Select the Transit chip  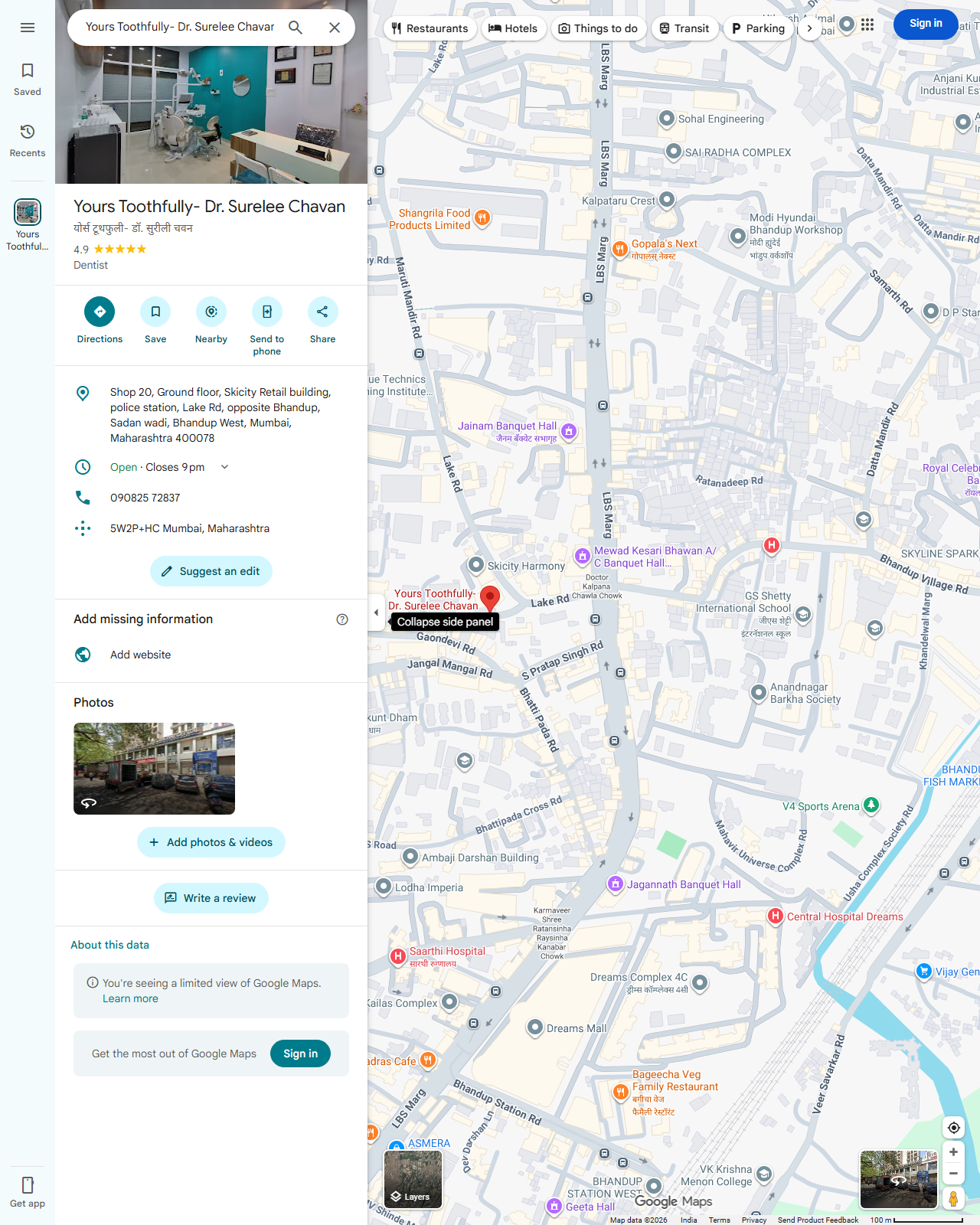click(684, 28)
